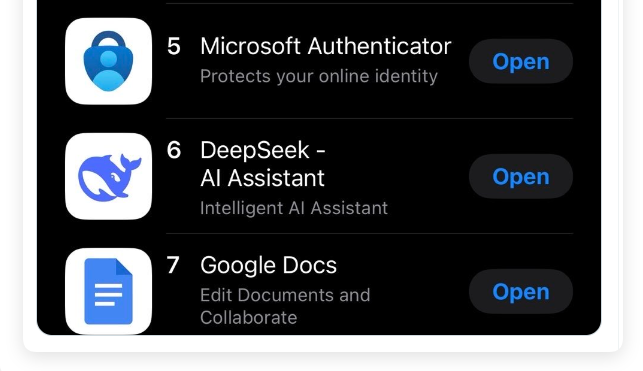The height and width of the screenshot is (371, 643).
Task: Click the whale tail on DeepSeek logo
Action: (x=130, y=164)
